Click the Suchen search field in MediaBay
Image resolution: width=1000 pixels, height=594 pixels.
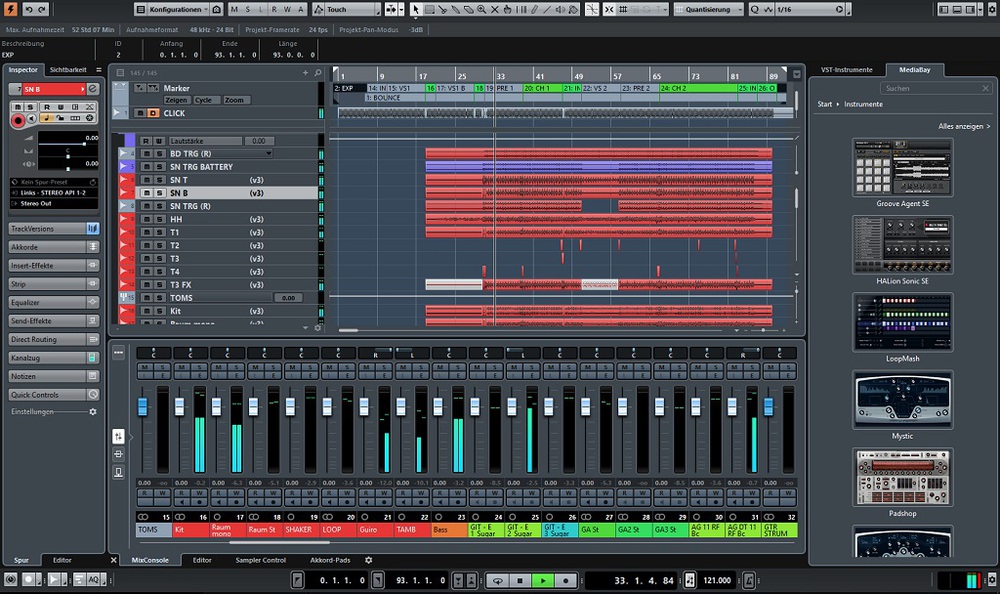pos(936,88)
